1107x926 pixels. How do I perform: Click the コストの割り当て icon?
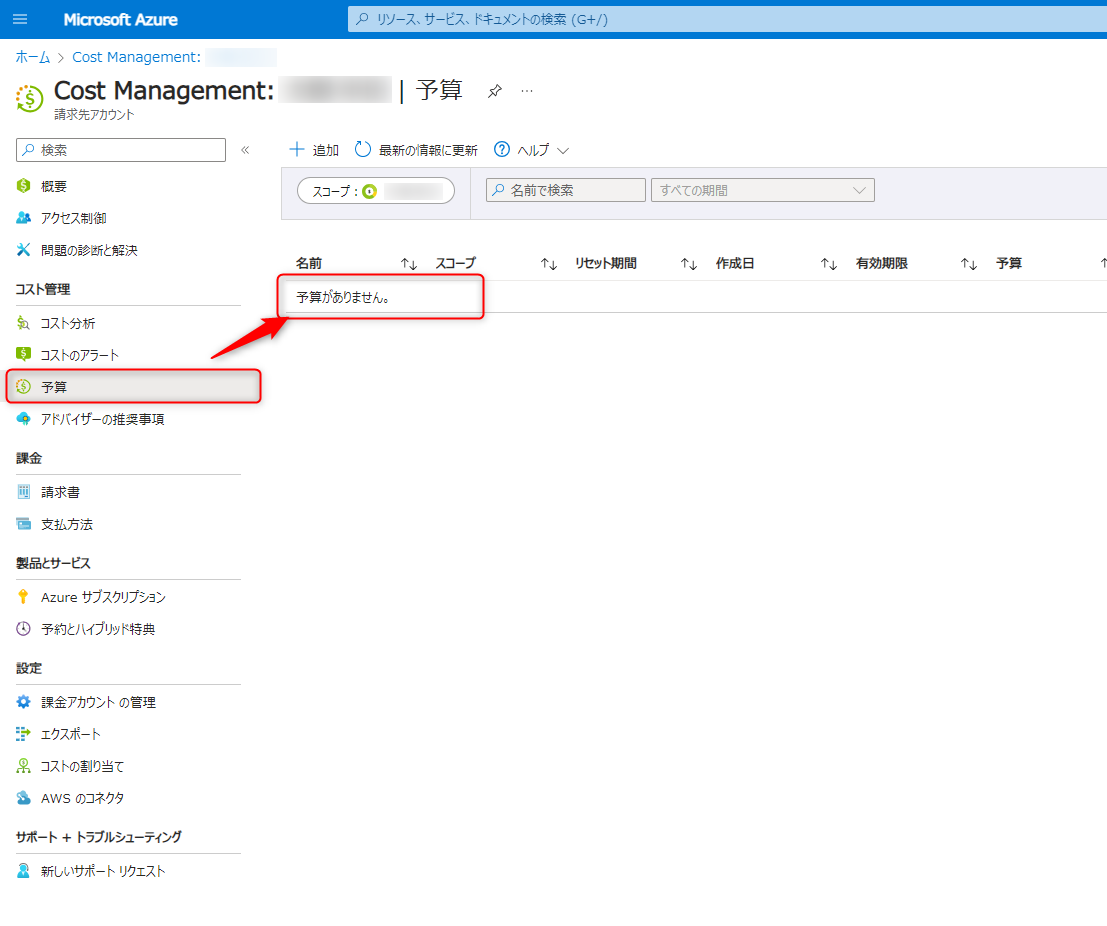[x=23, y=766]
